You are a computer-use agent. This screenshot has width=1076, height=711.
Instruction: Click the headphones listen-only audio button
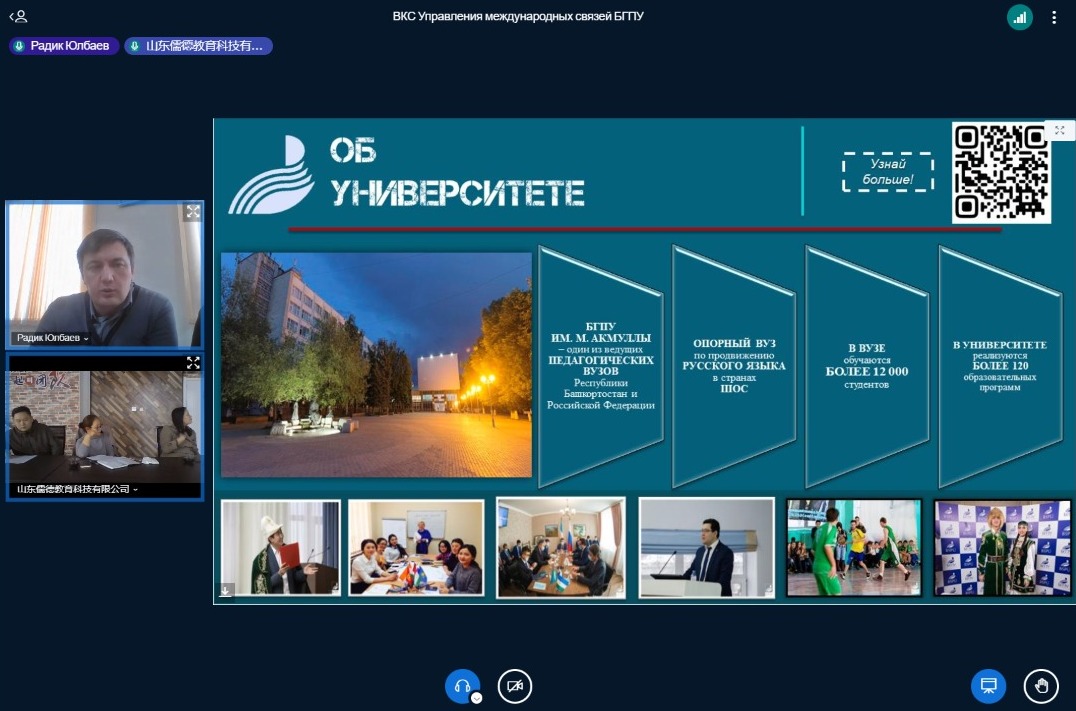pos(462,686)
